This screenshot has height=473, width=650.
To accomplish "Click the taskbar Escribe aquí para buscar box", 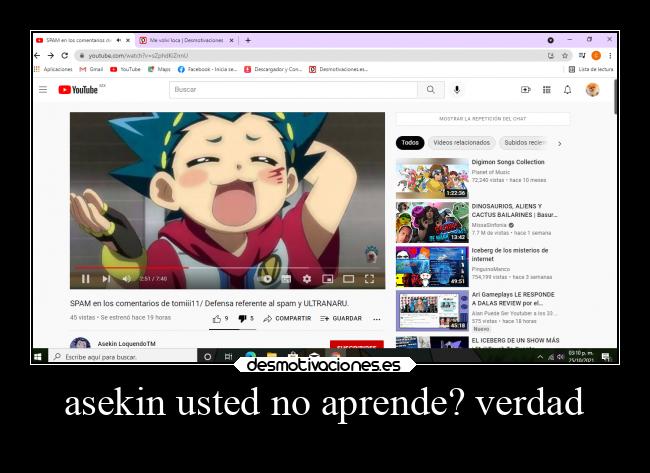I will [x=123, y=357].
